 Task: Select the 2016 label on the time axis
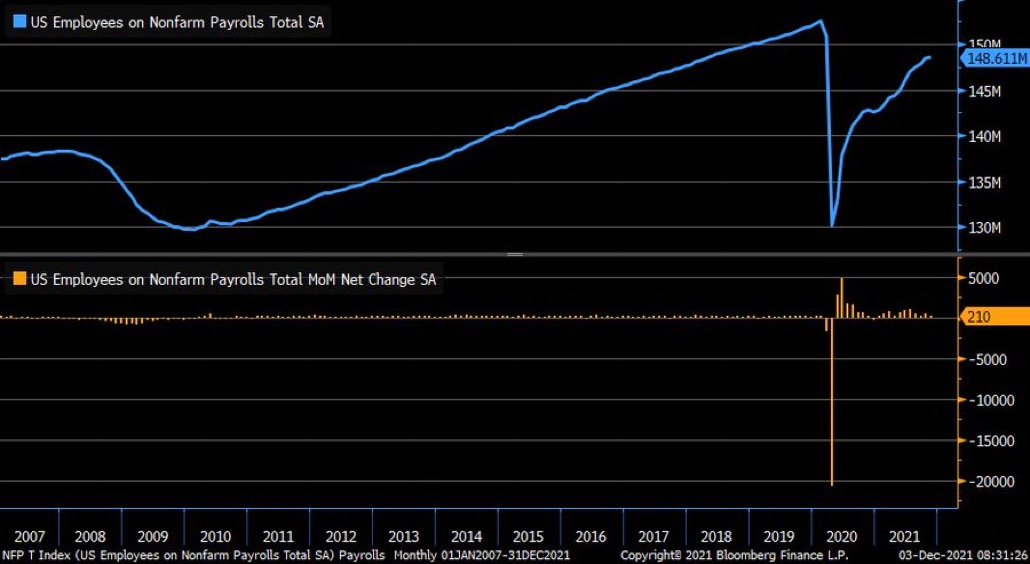coord(590,536)
